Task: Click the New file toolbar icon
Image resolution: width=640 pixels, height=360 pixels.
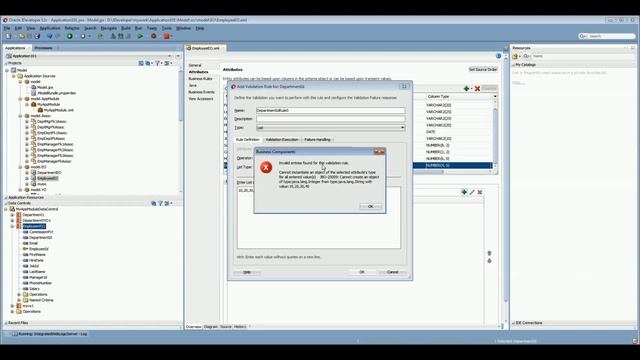Action: tap(9, 36)
